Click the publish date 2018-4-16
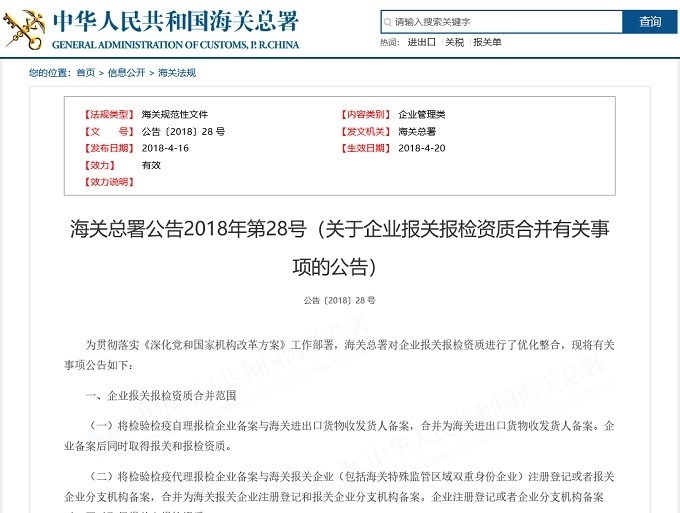Screen dimensions: 680x513 165,148
